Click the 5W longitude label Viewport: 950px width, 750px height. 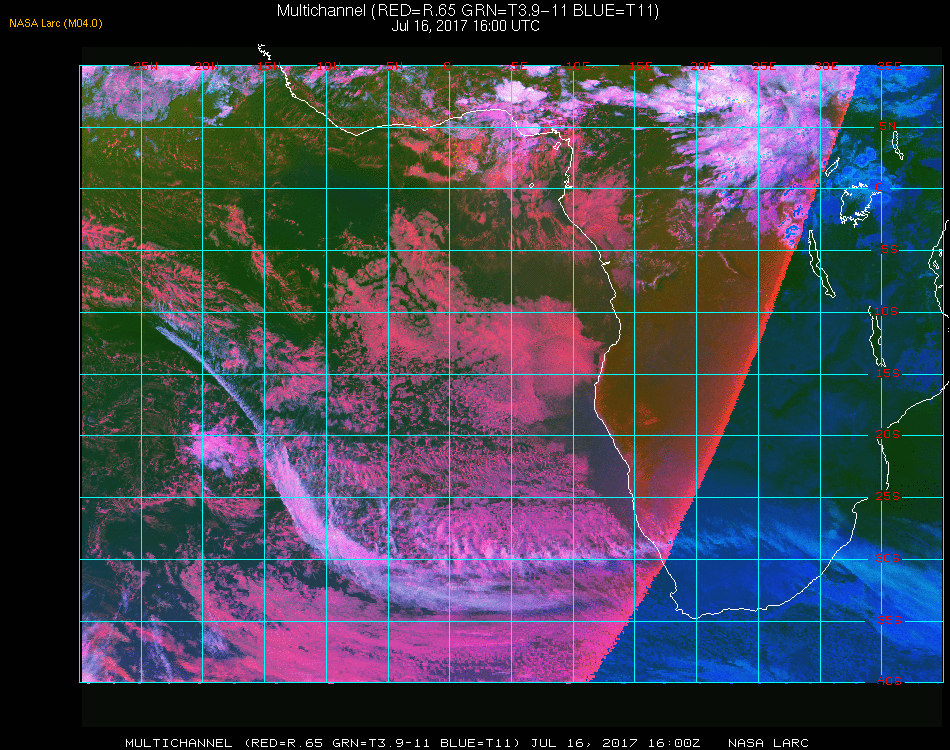coord(394,66)
